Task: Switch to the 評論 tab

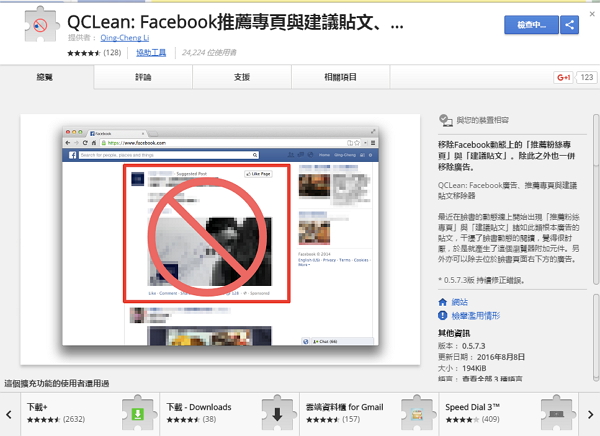Action: 141,77
